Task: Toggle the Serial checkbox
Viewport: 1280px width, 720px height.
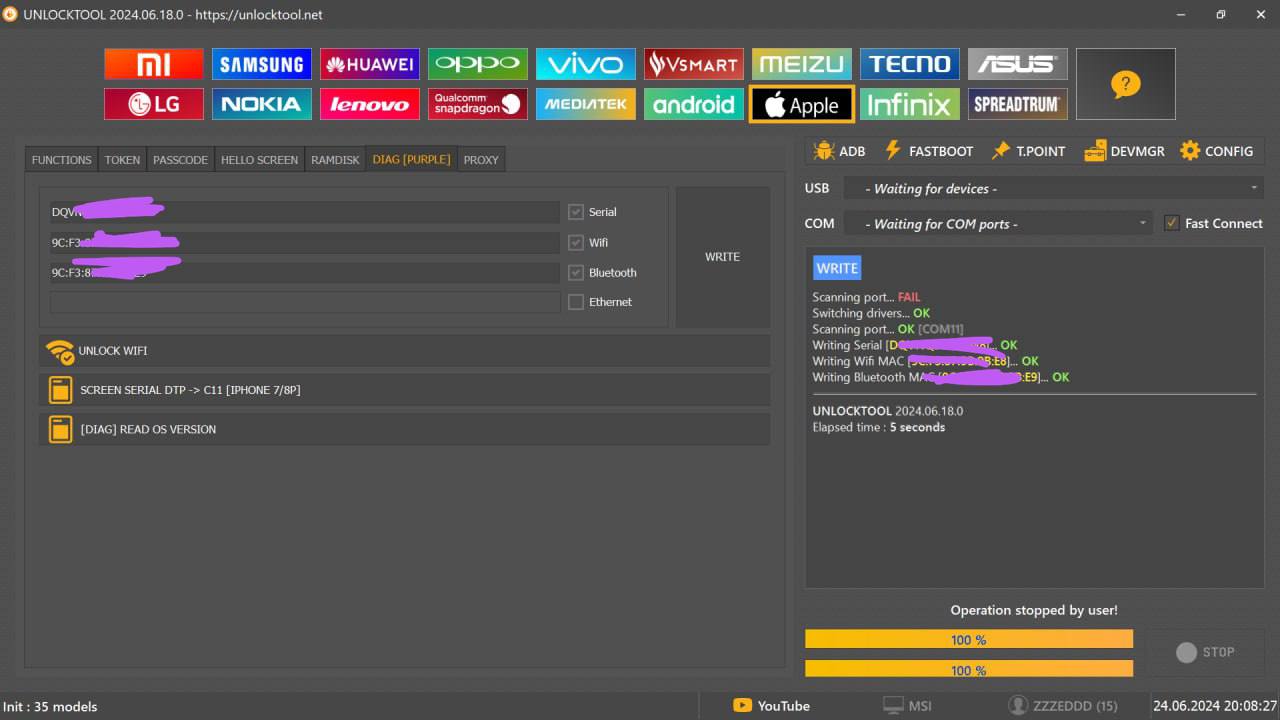Action: point(576,212)
